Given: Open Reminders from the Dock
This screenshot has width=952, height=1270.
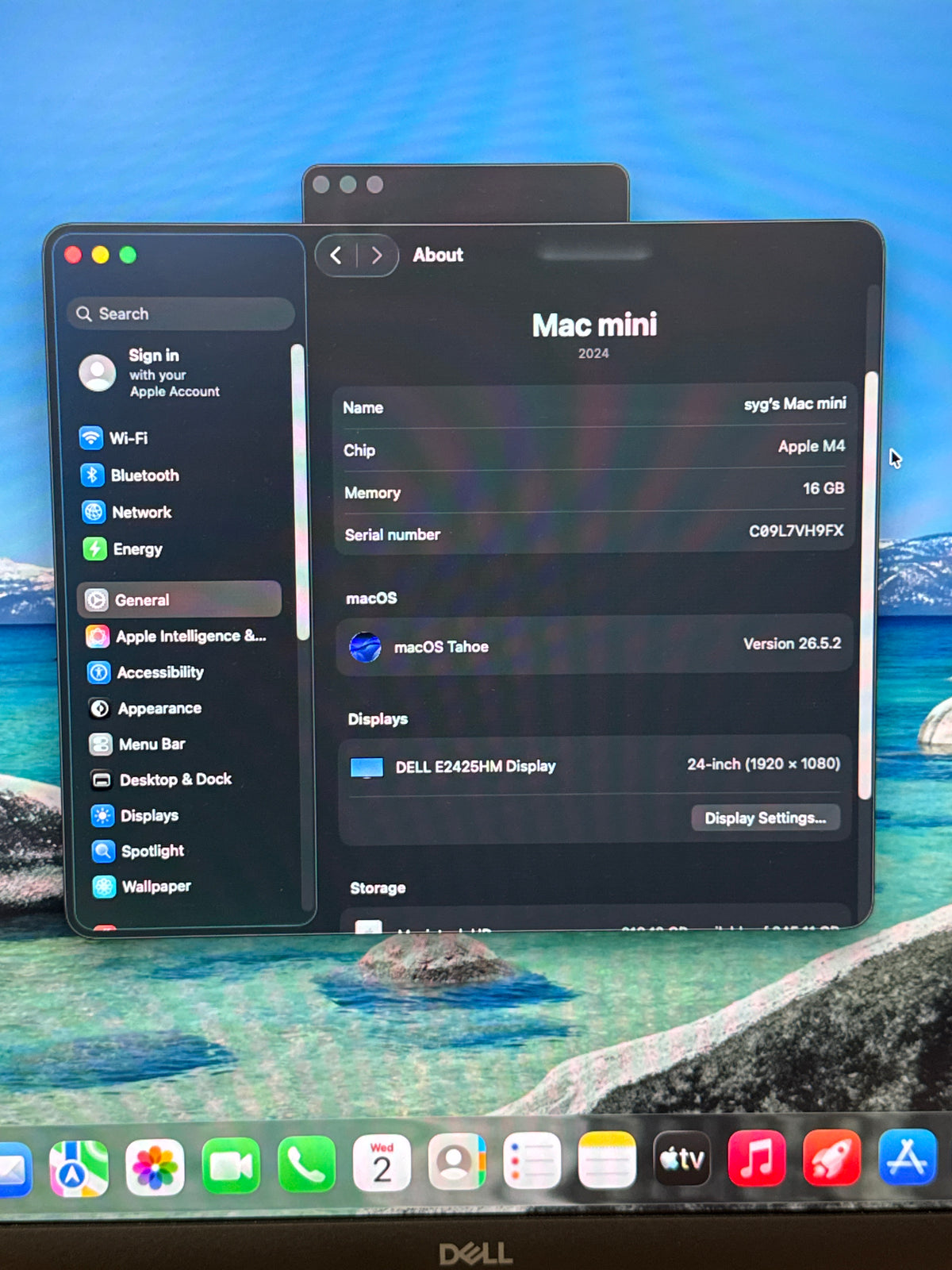Looking at the screenshot, I should pyautogui.click(x=532, y=1160).
